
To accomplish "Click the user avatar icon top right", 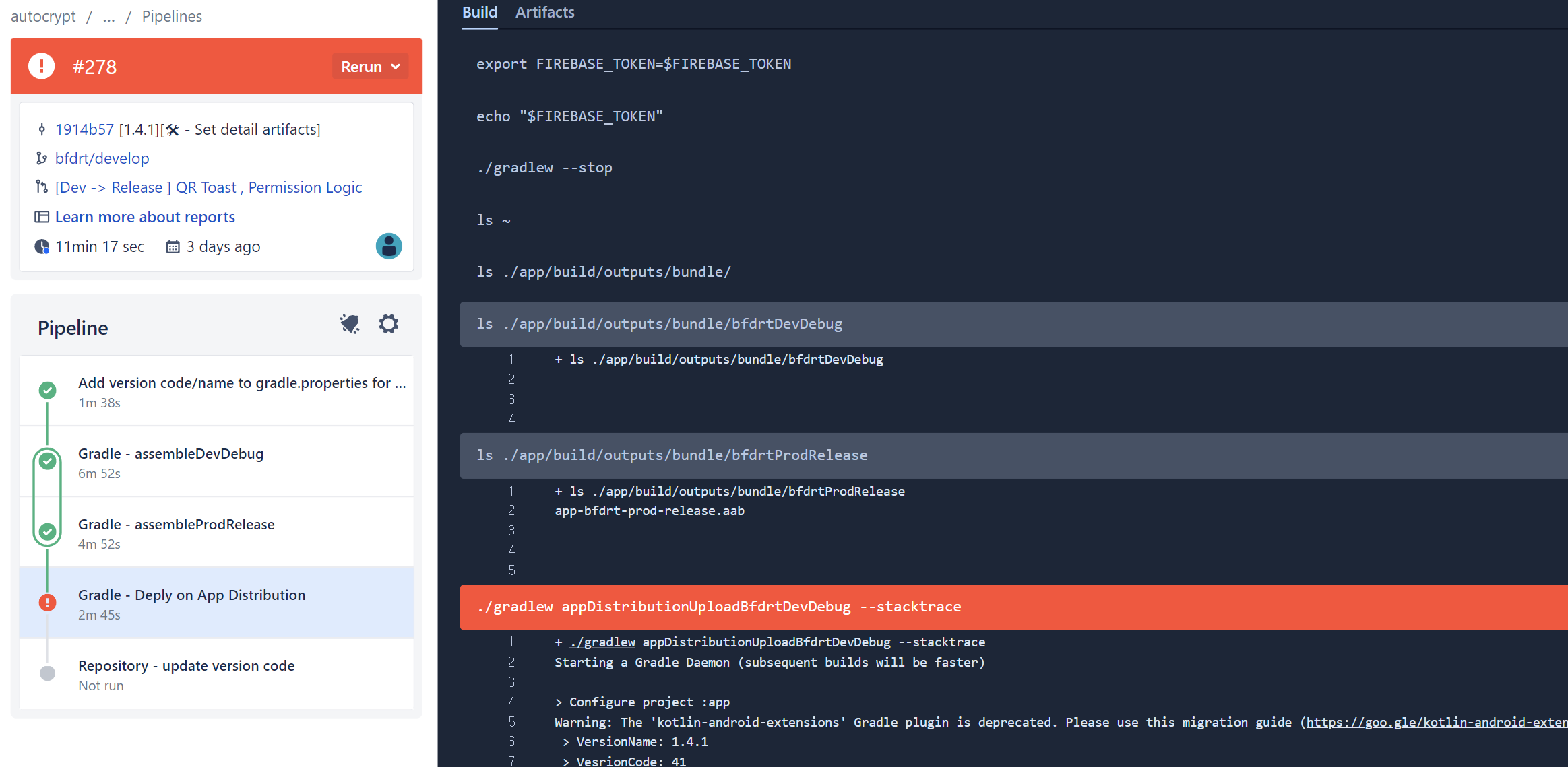I will 389,246.
